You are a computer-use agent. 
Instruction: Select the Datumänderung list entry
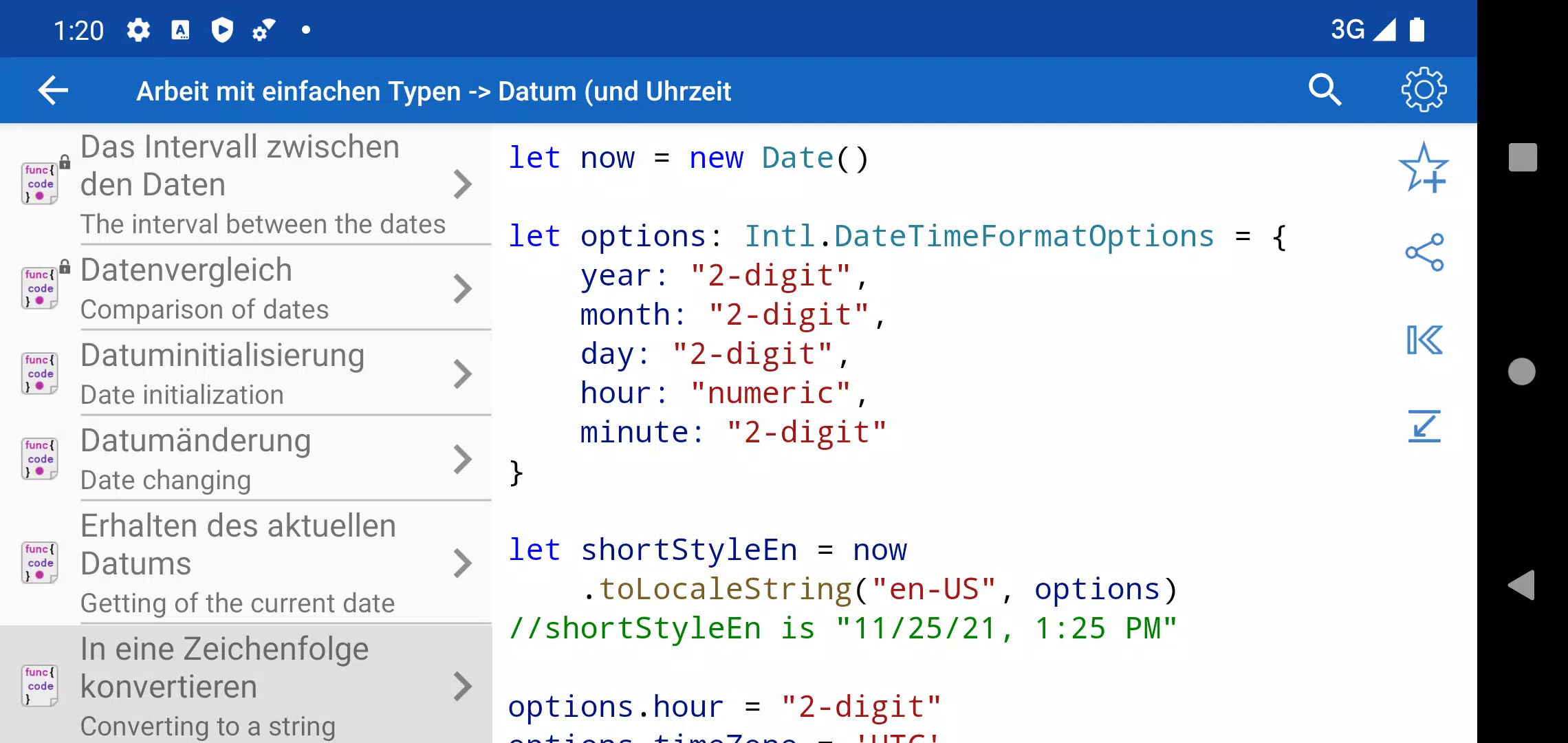tap(246, 460)
